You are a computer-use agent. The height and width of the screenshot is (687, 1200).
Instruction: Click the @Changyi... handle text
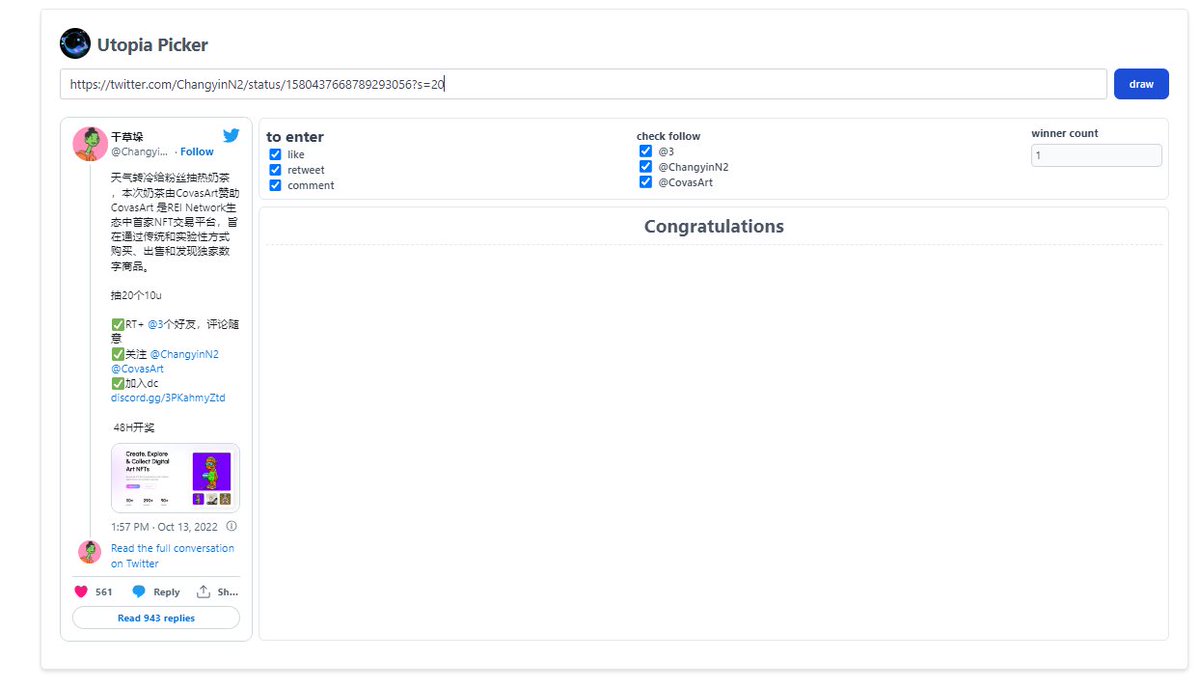point(139,152)
